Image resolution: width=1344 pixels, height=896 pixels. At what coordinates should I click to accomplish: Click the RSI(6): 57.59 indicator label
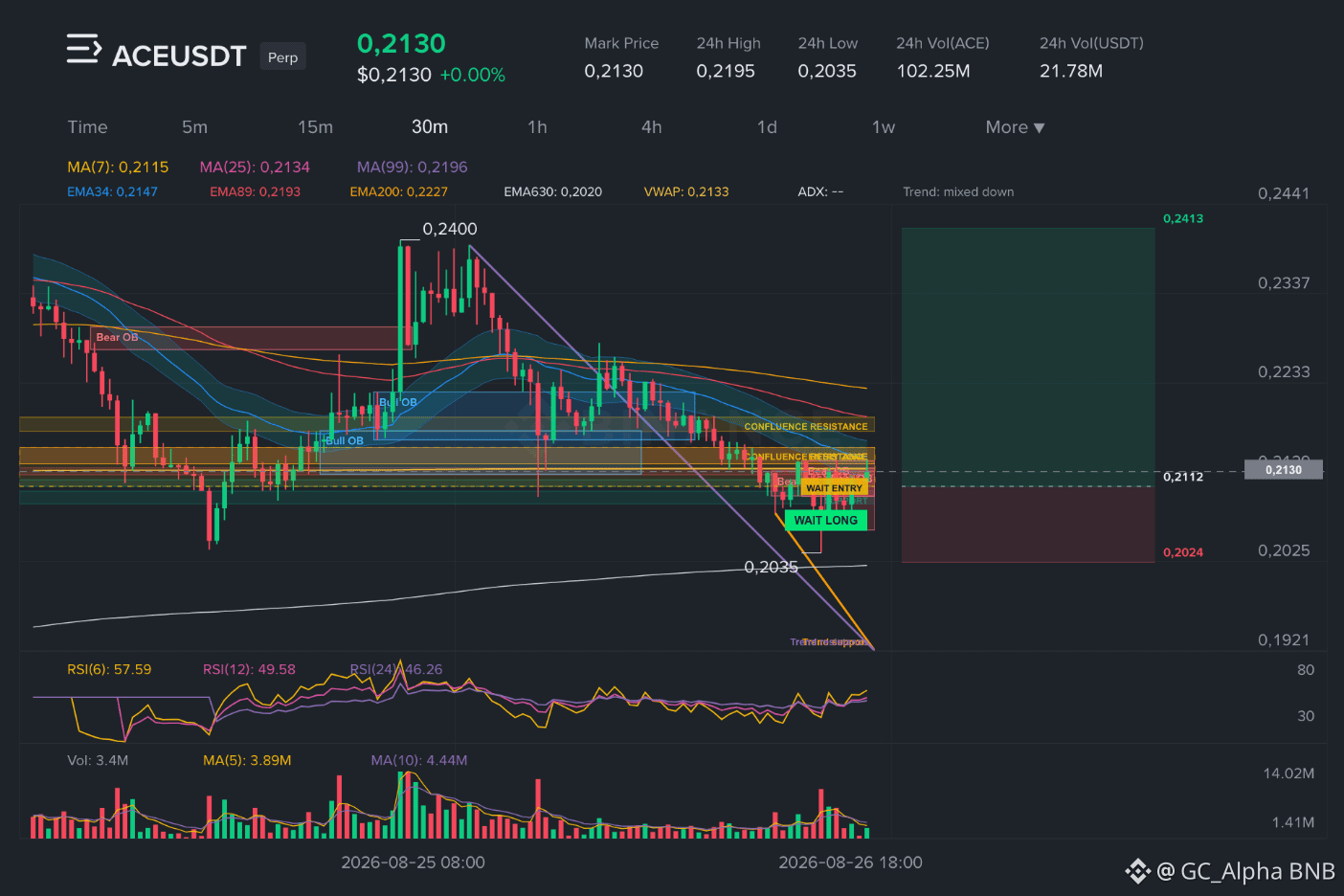click(x=109, y=669)
